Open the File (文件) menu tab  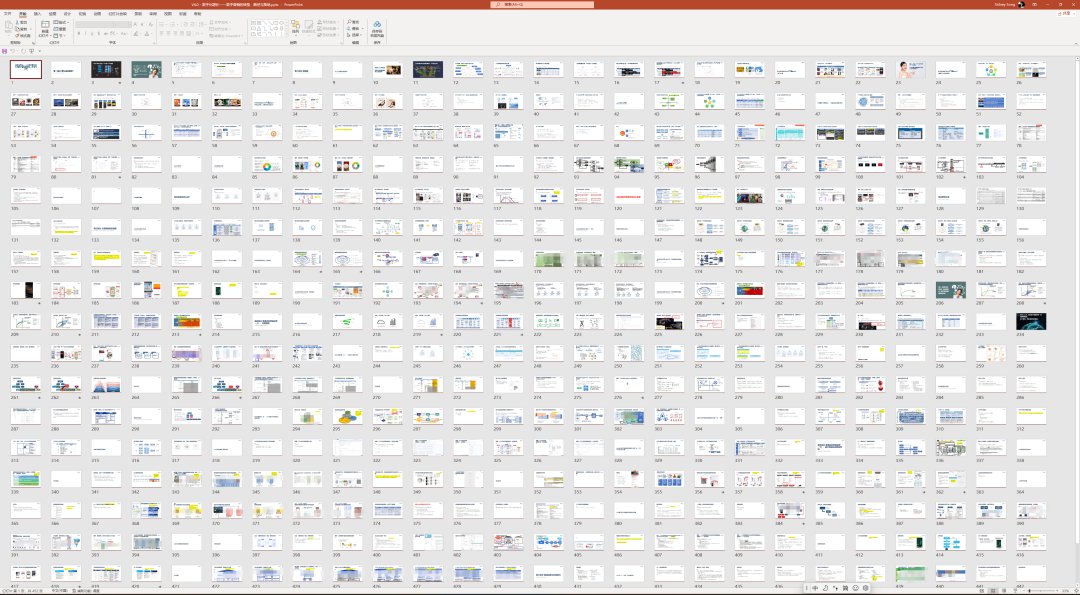tap(8, 14)
